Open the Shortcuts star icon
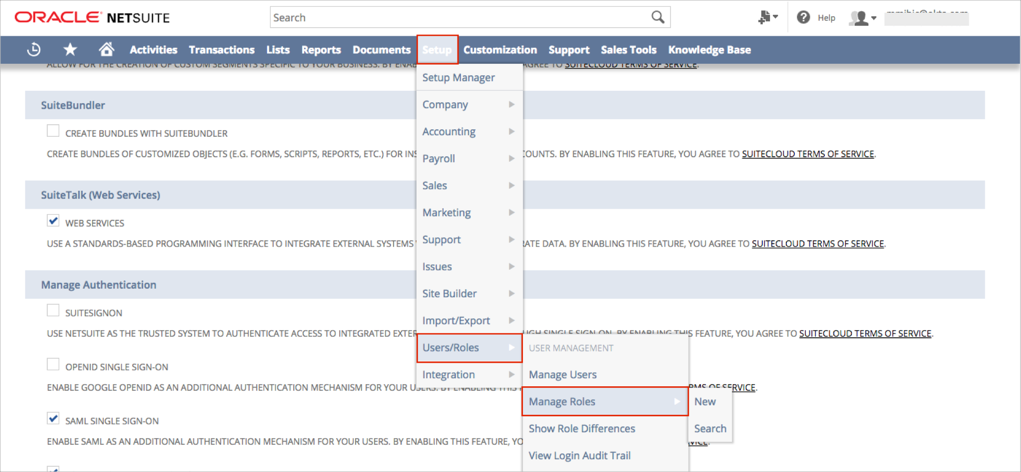1021x472 pixels. [70, 50]
